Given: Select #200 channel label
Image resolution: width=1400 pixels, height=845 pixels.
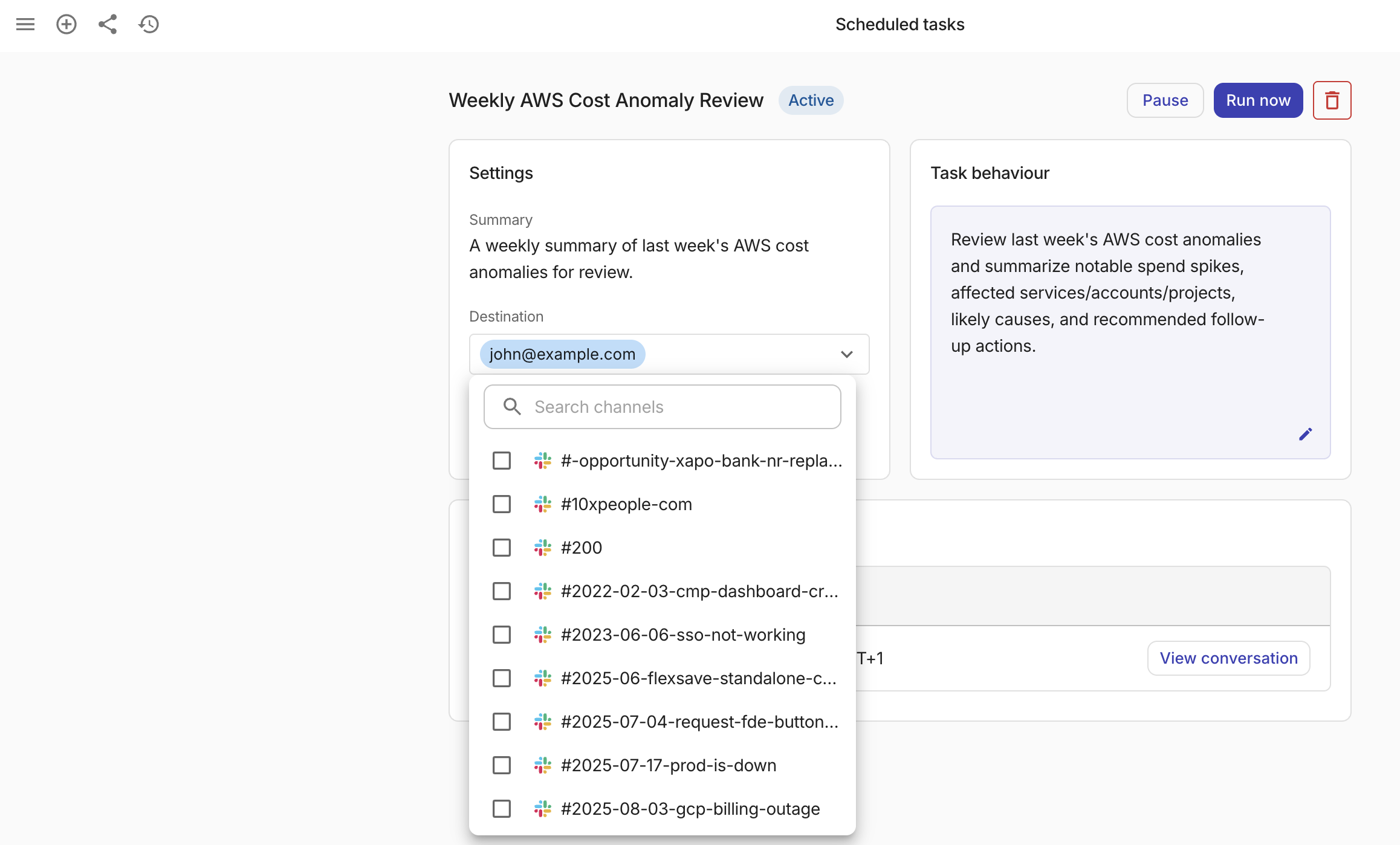Looking at the screenshot, I should pos(582,548).
